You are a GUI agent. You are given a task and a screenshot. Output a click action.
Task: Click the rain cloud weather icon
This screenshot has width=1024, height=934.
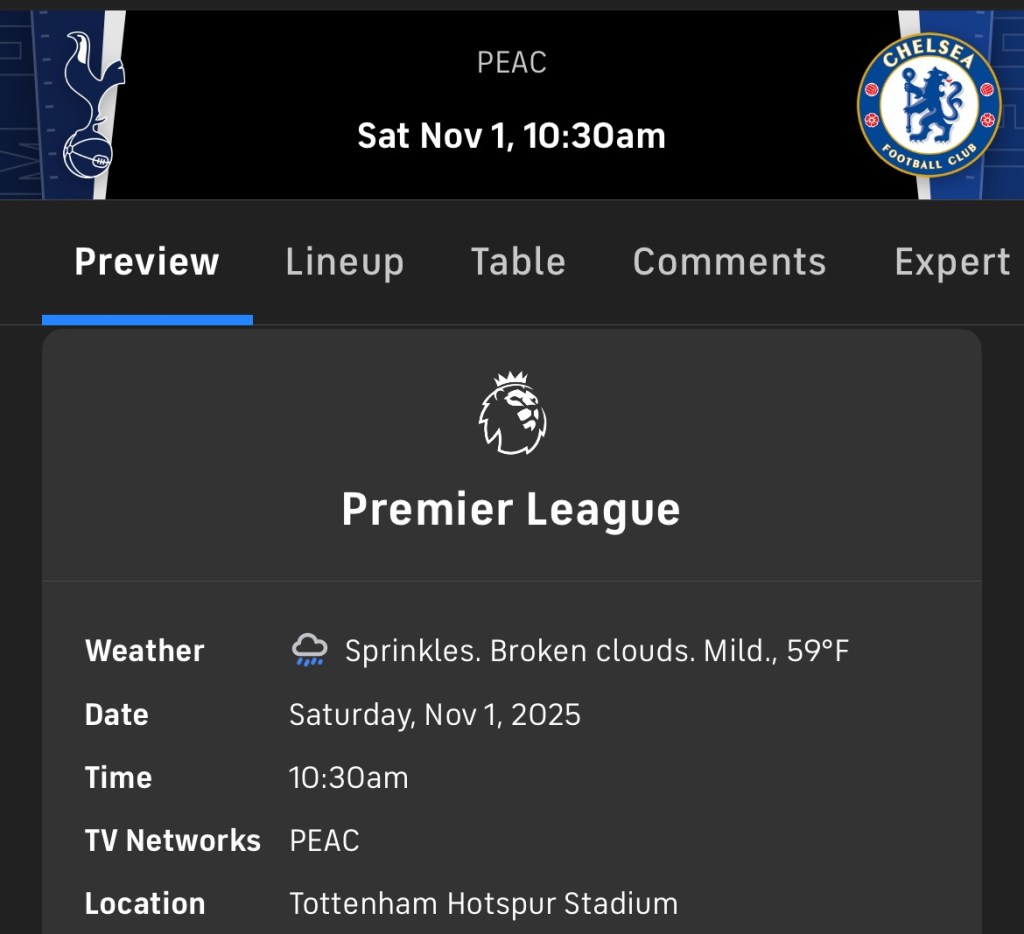pos(309,650)
